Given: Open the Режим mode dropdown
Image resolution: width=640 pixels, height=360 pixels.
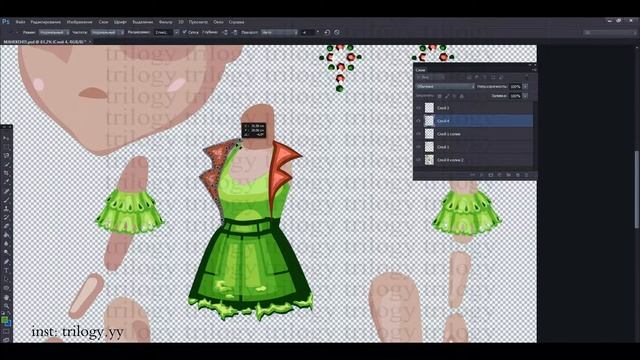Looking at the screenshot, I should coord(54,32).
